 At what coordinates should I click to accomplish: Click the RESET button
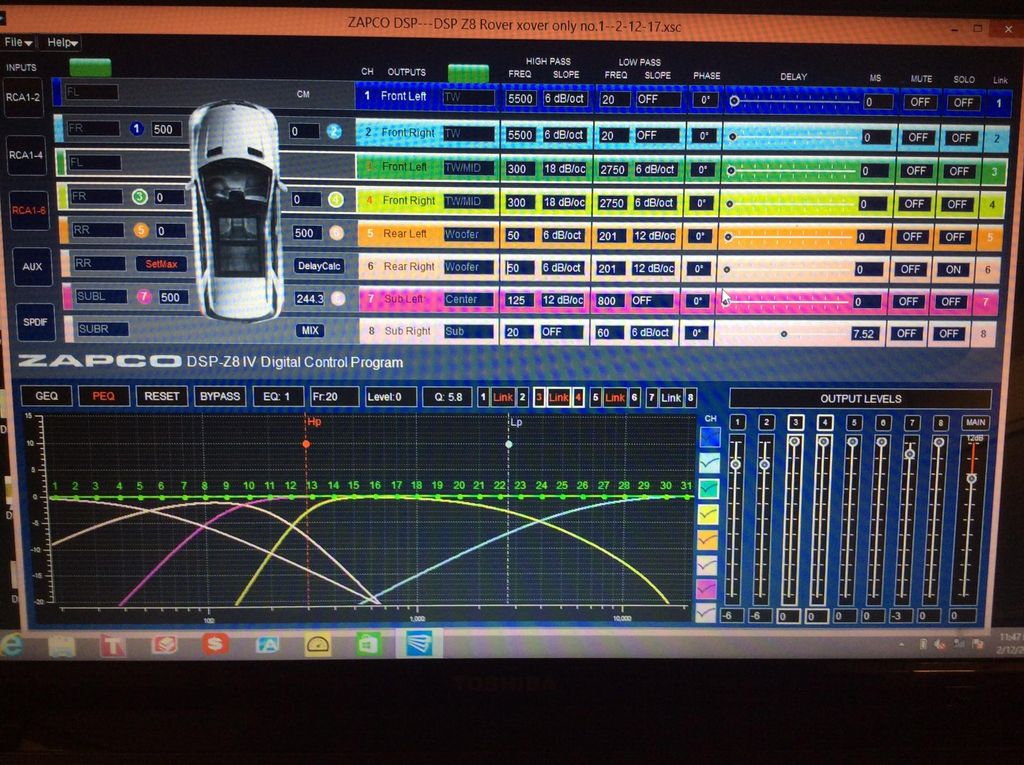point(161,396)
